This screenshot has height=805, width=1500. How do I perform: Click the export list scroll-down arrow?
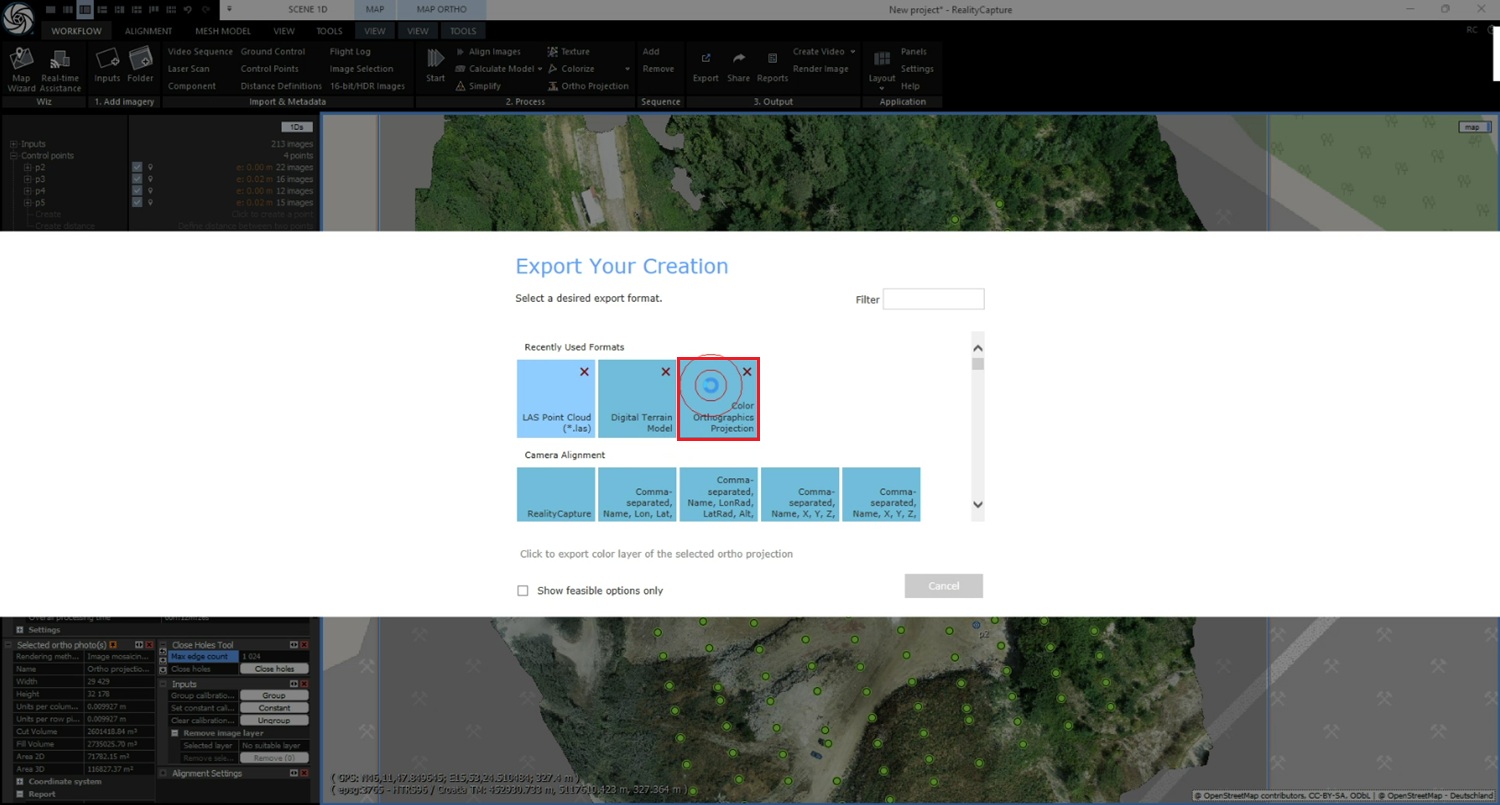click(x=978, y=505)
